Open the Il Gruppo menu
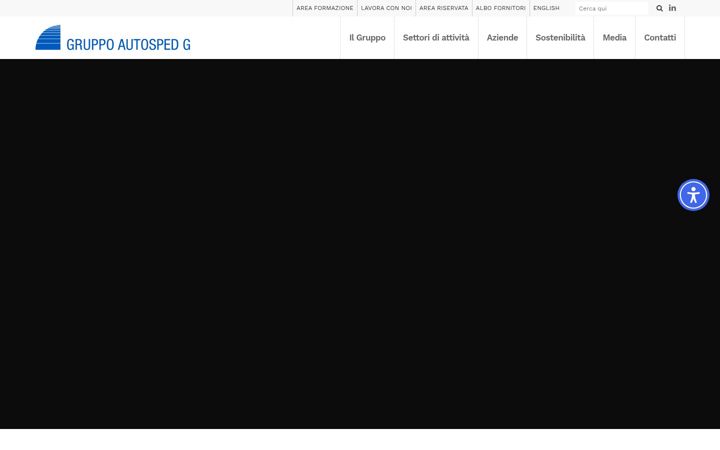The image size is (720, 450). click(x=367, y=38)
